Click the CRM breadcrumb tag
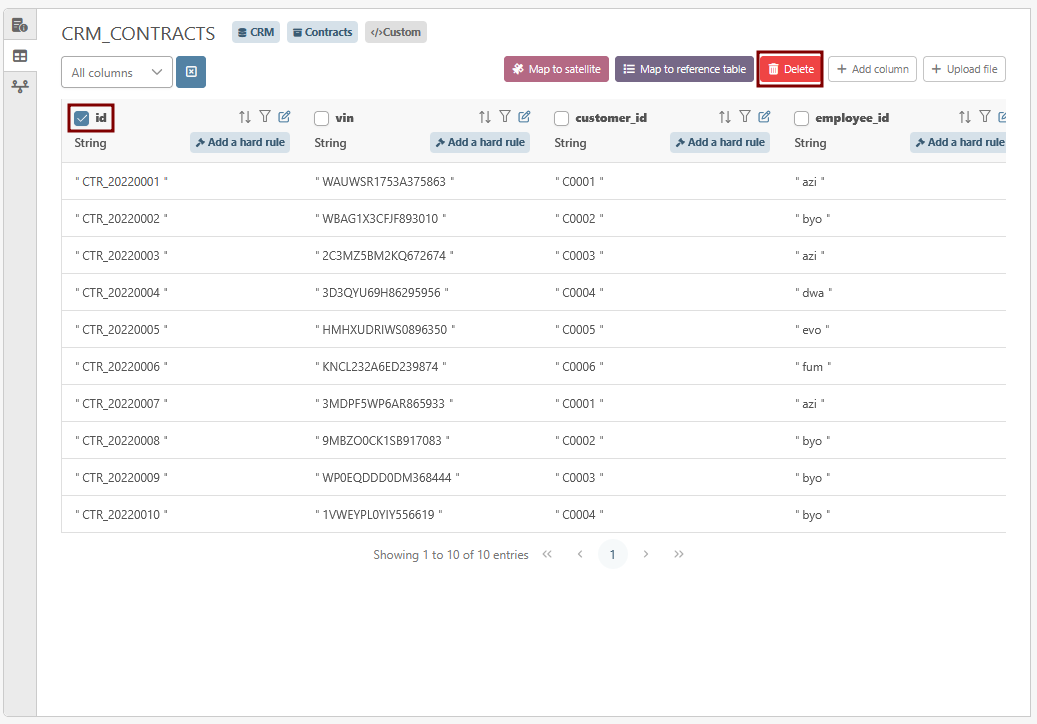This screenshot has width=1037, height=724. [x=256, y=32]
